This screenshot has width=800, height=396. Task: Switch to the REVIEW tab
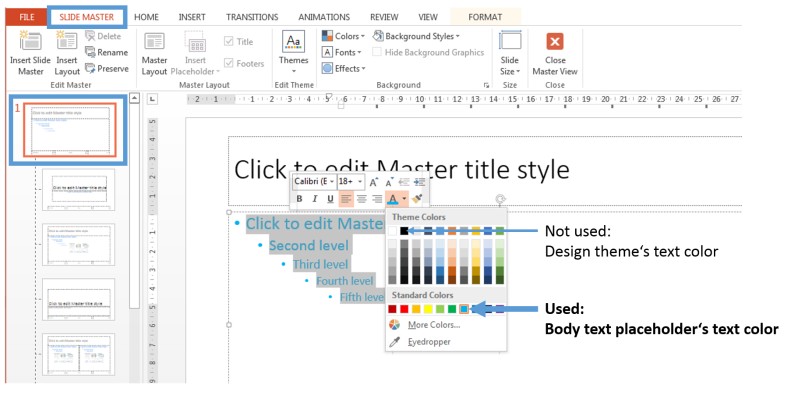tap(384, 17)
